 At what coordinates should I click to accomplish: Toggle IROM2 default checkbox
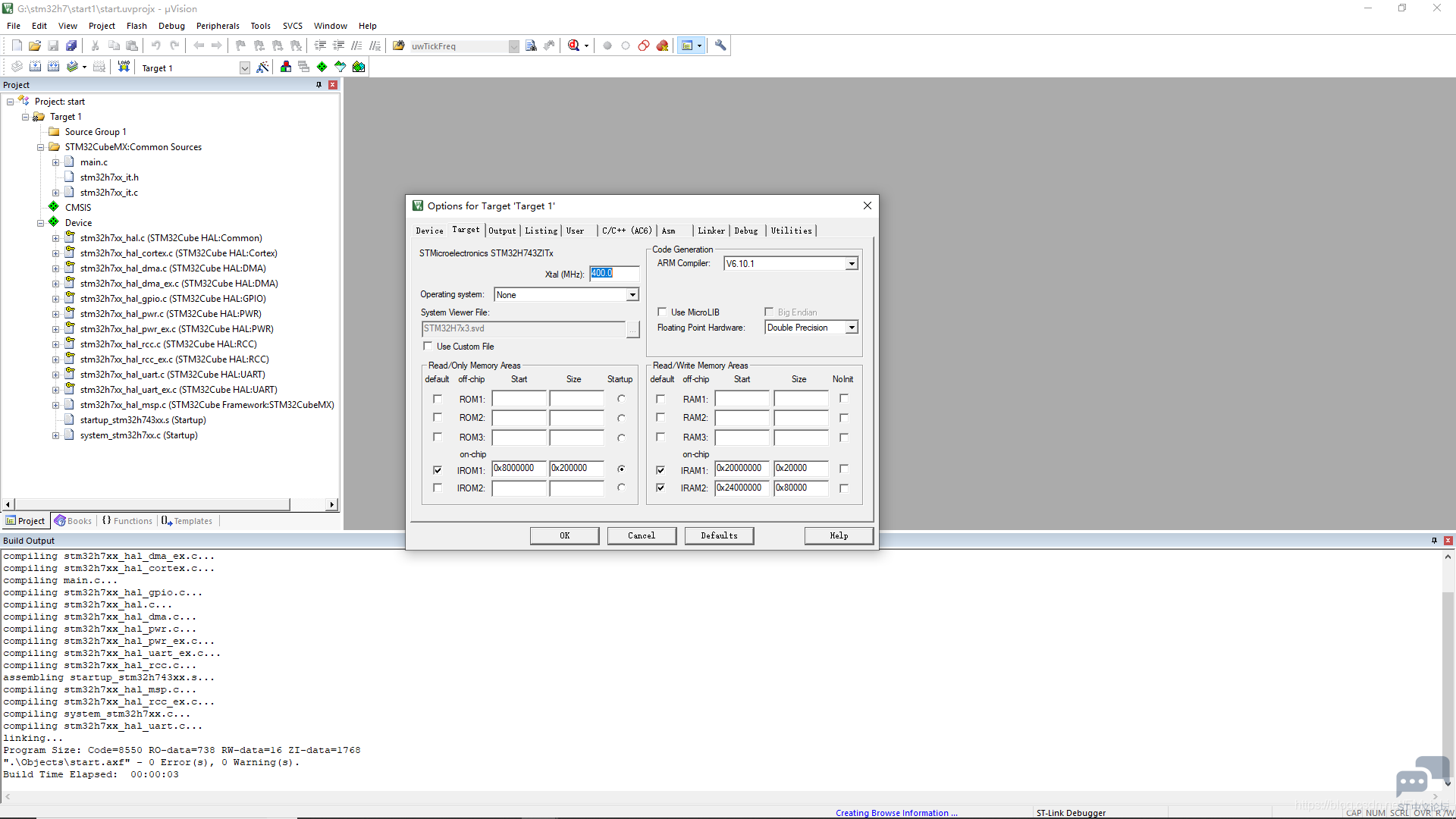coord(438,488)
